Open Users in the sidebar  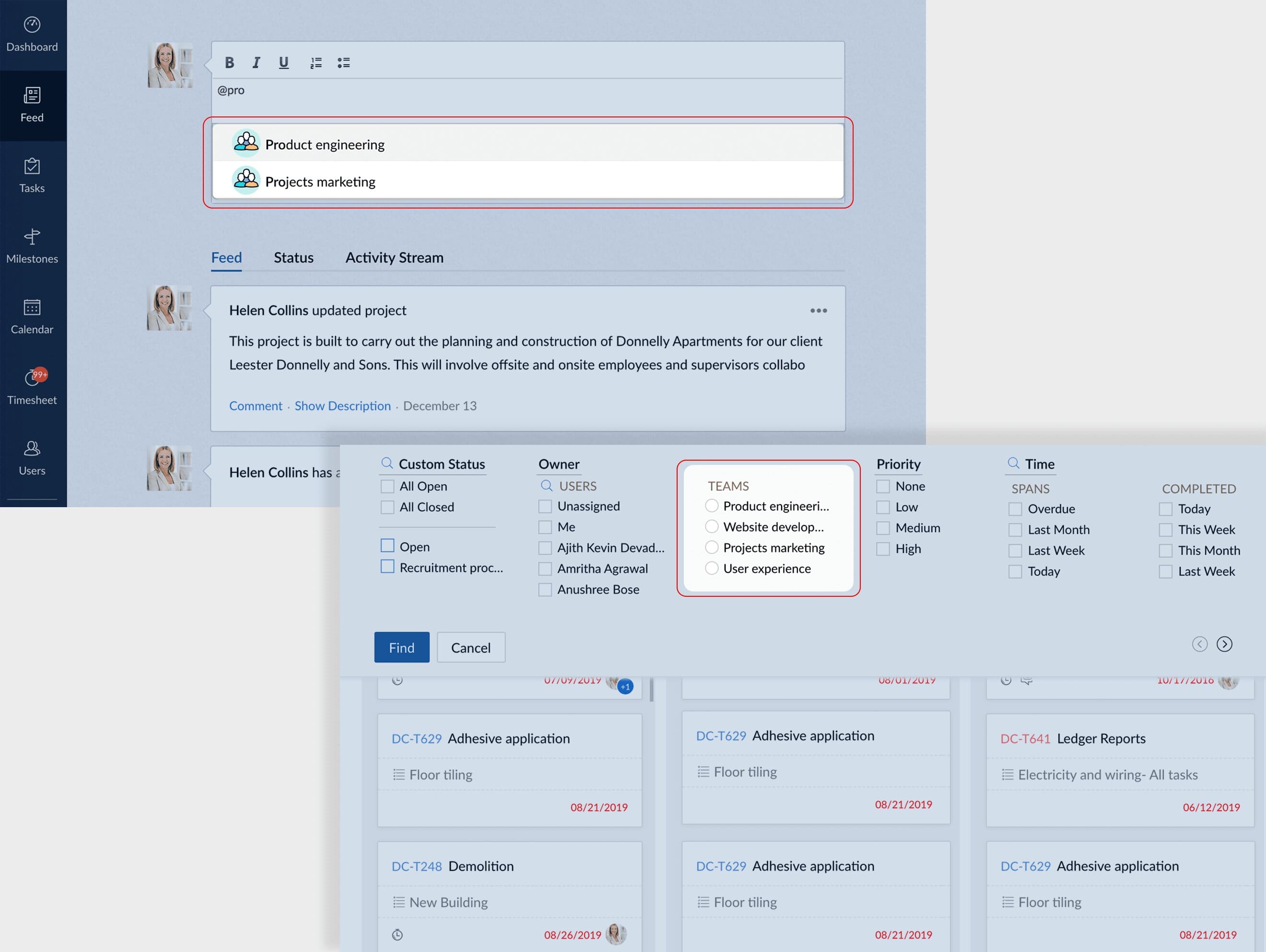(x=32, y=458)
